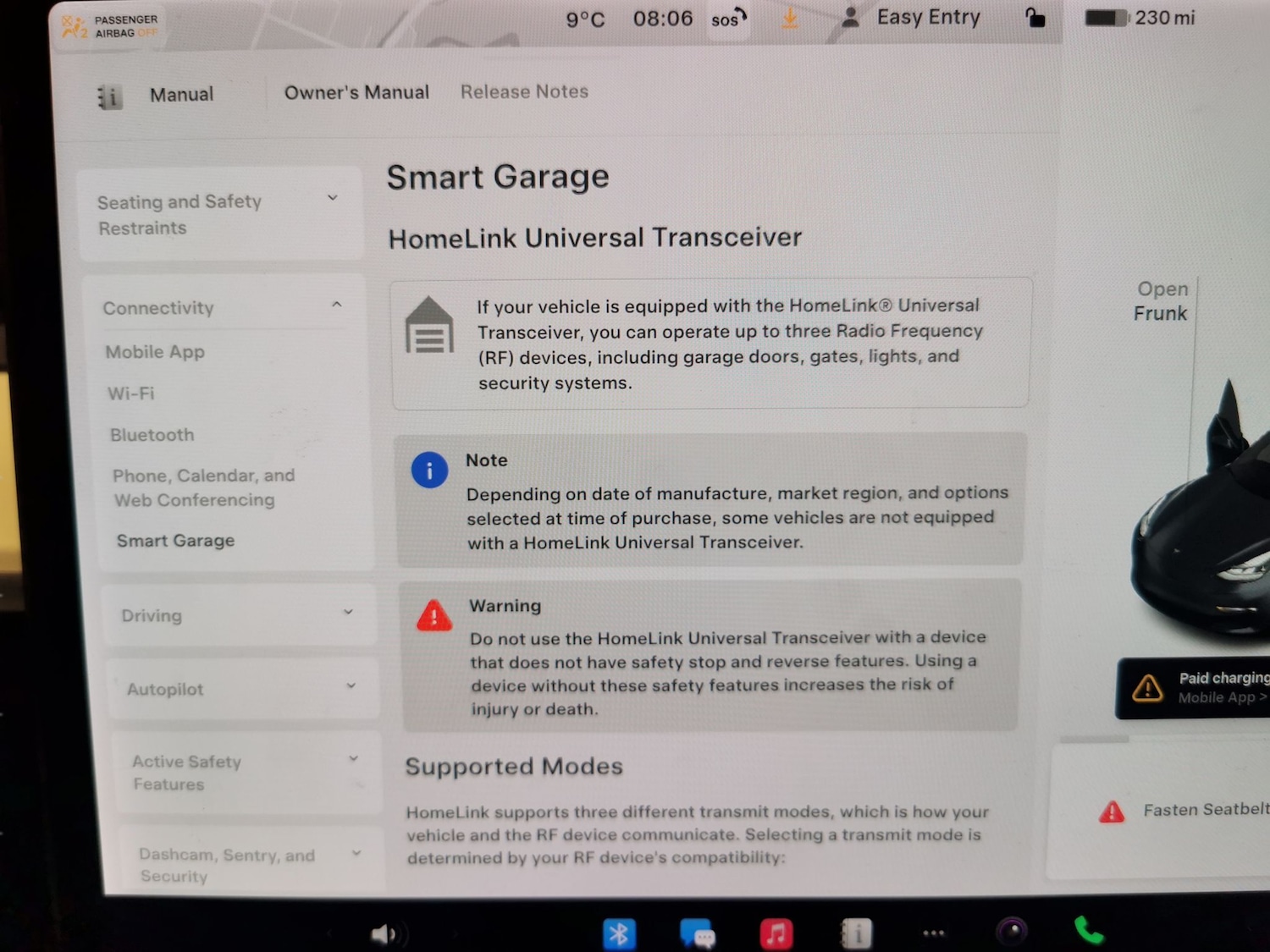Image resolution: width=1270 pixels, height=952 pixels.
Task: Expand the Driving section
Action: coord(239,615)
